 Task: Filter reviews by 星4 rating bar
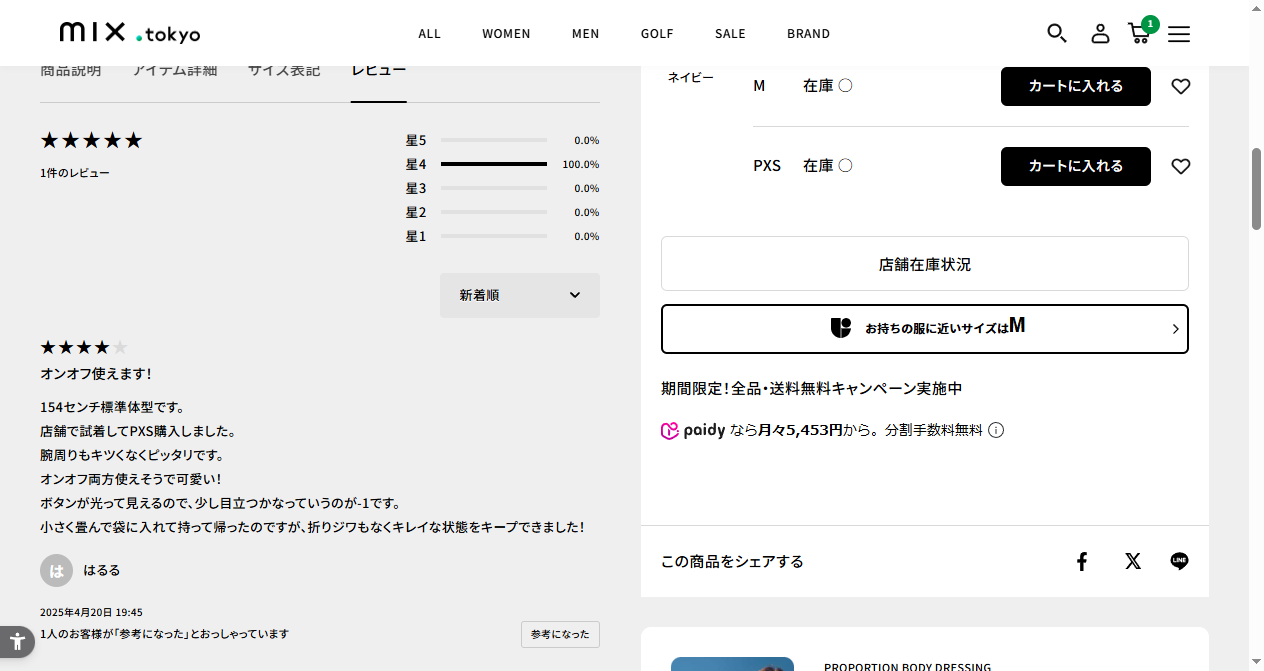pos(493,164)
